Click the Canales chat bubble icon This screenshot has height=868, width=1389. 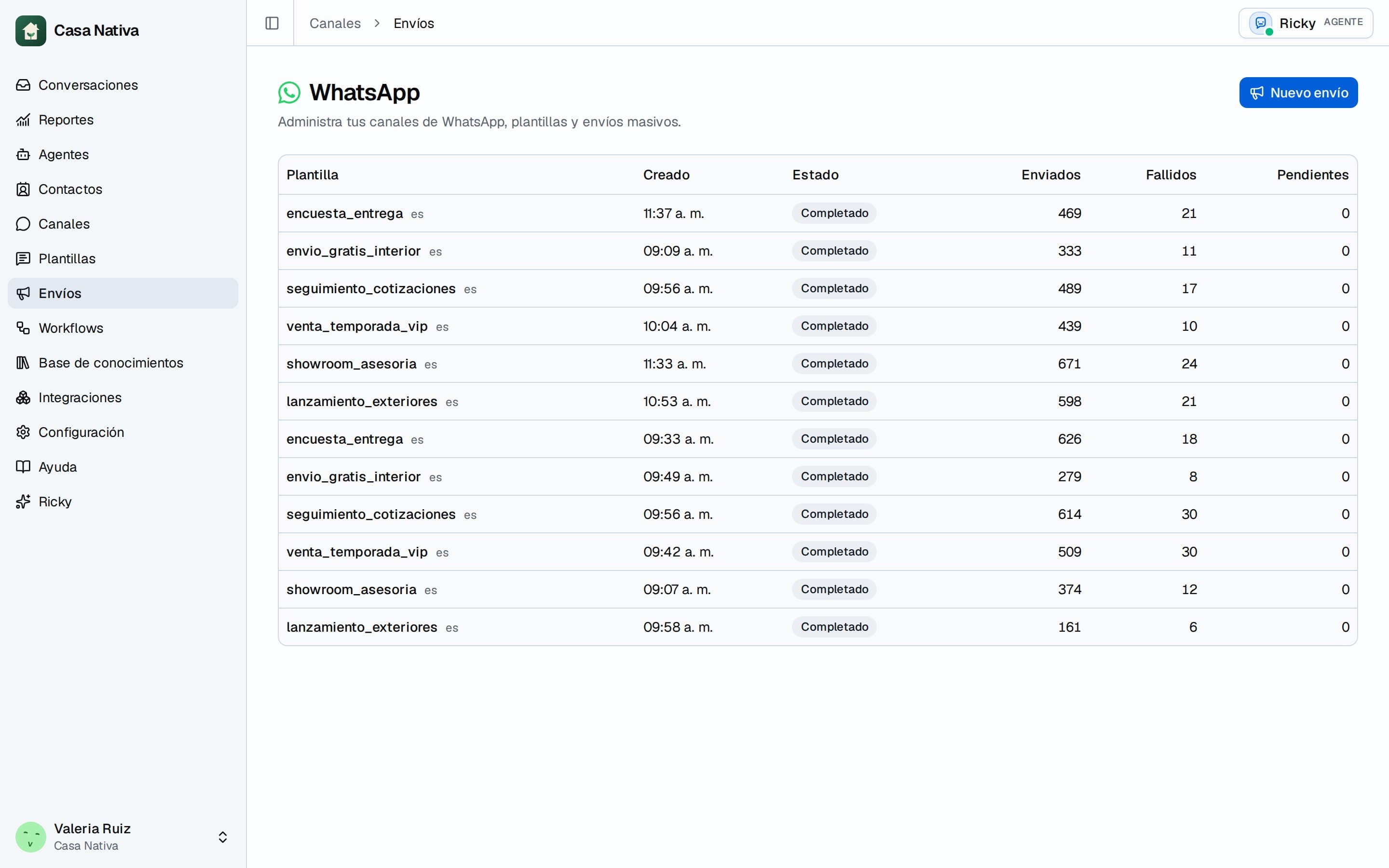point(23,224)
